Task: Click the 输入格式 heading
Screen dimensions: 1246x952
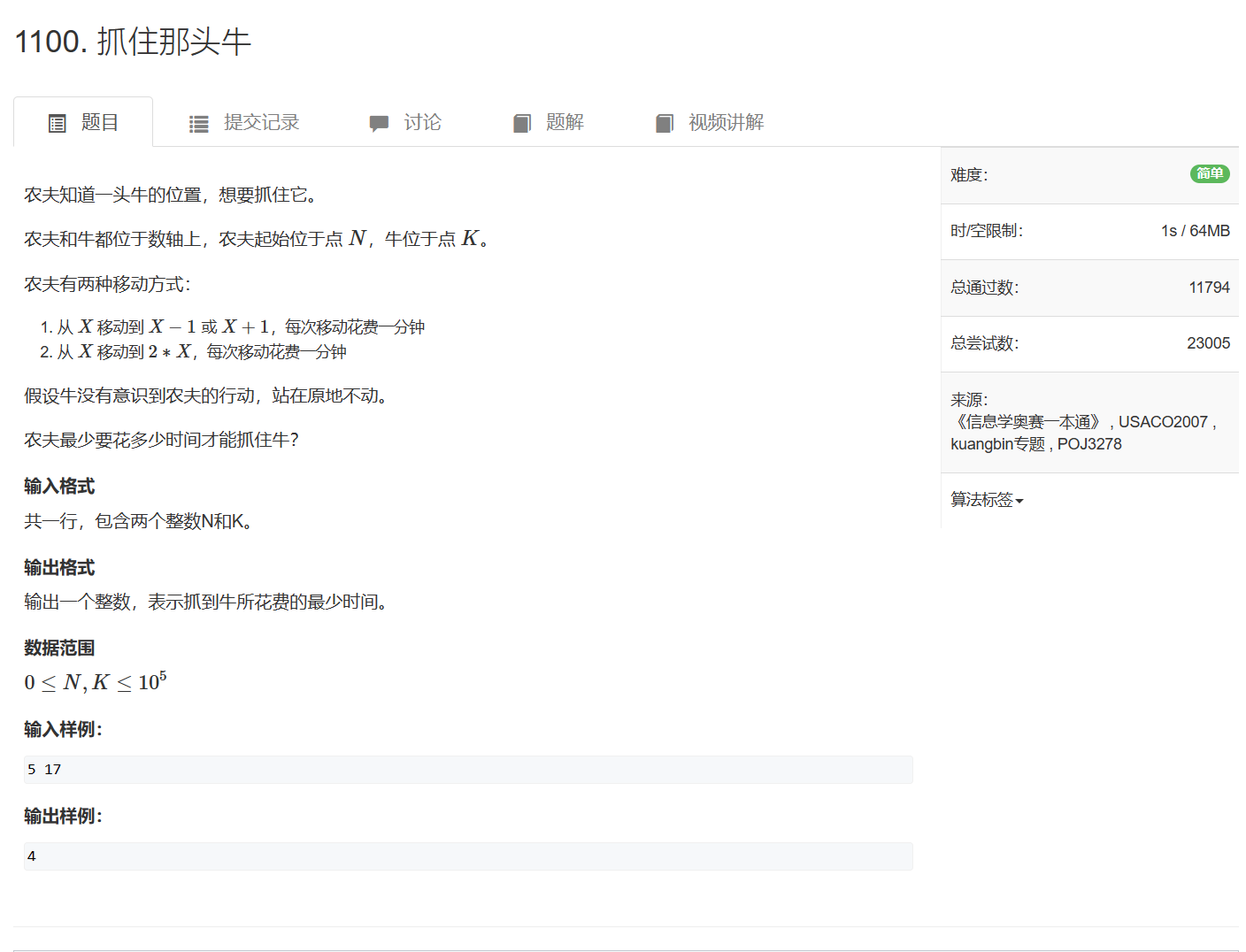Action: [x=59, y=486]
